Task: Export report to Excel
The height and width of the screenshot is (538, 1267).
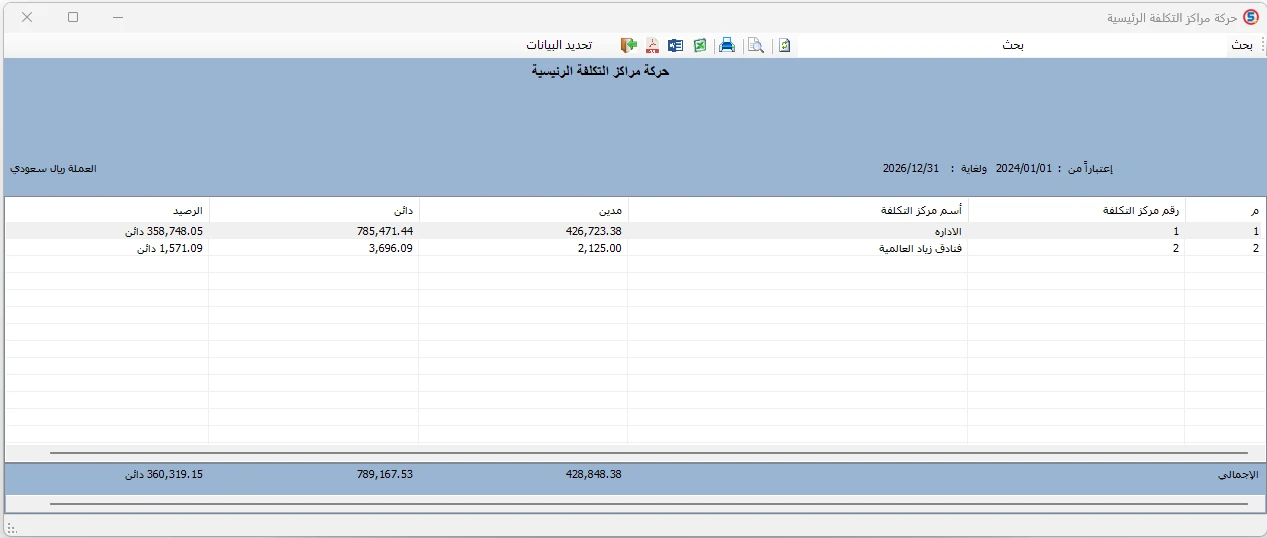Action: click(701, 45)
